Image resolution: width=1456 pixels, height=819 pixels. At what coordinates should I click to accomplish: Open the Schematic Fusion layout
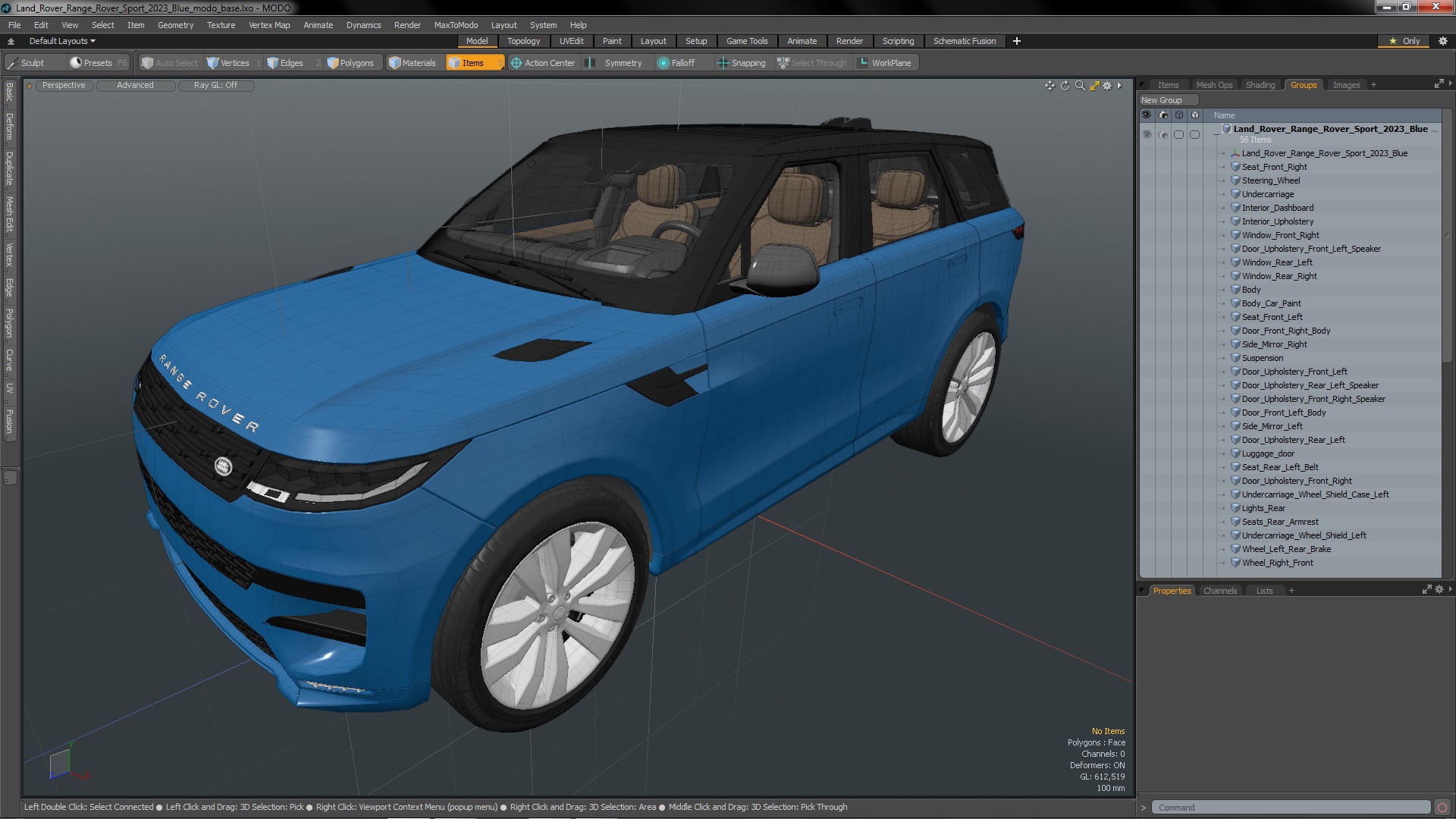(x=965, y=41)
